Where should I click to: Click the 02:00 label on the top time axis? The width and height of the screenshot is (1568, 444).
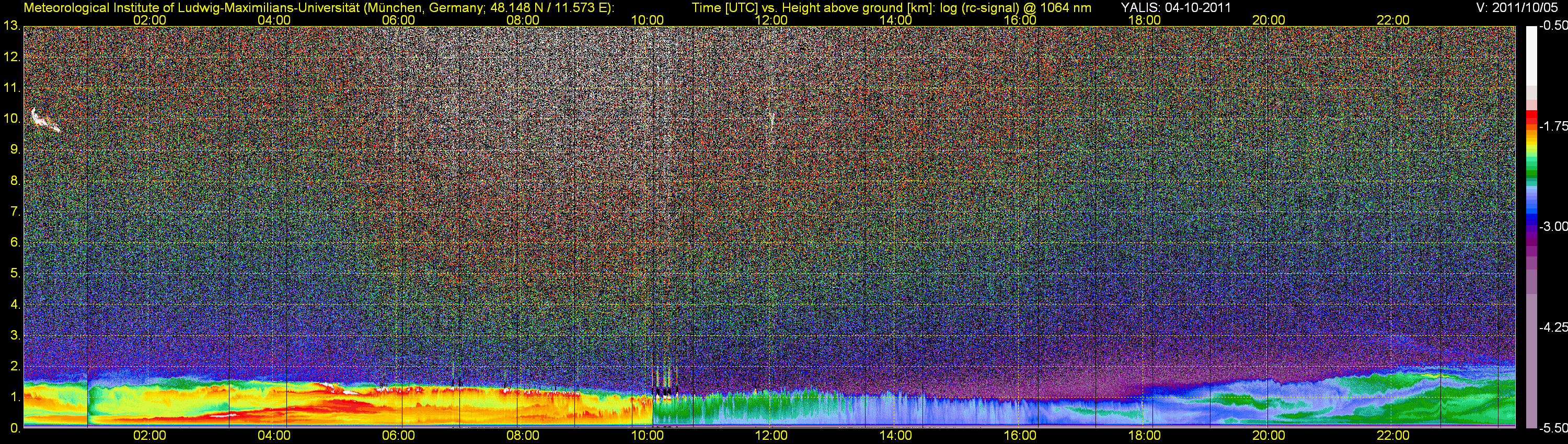click(149, 20)
